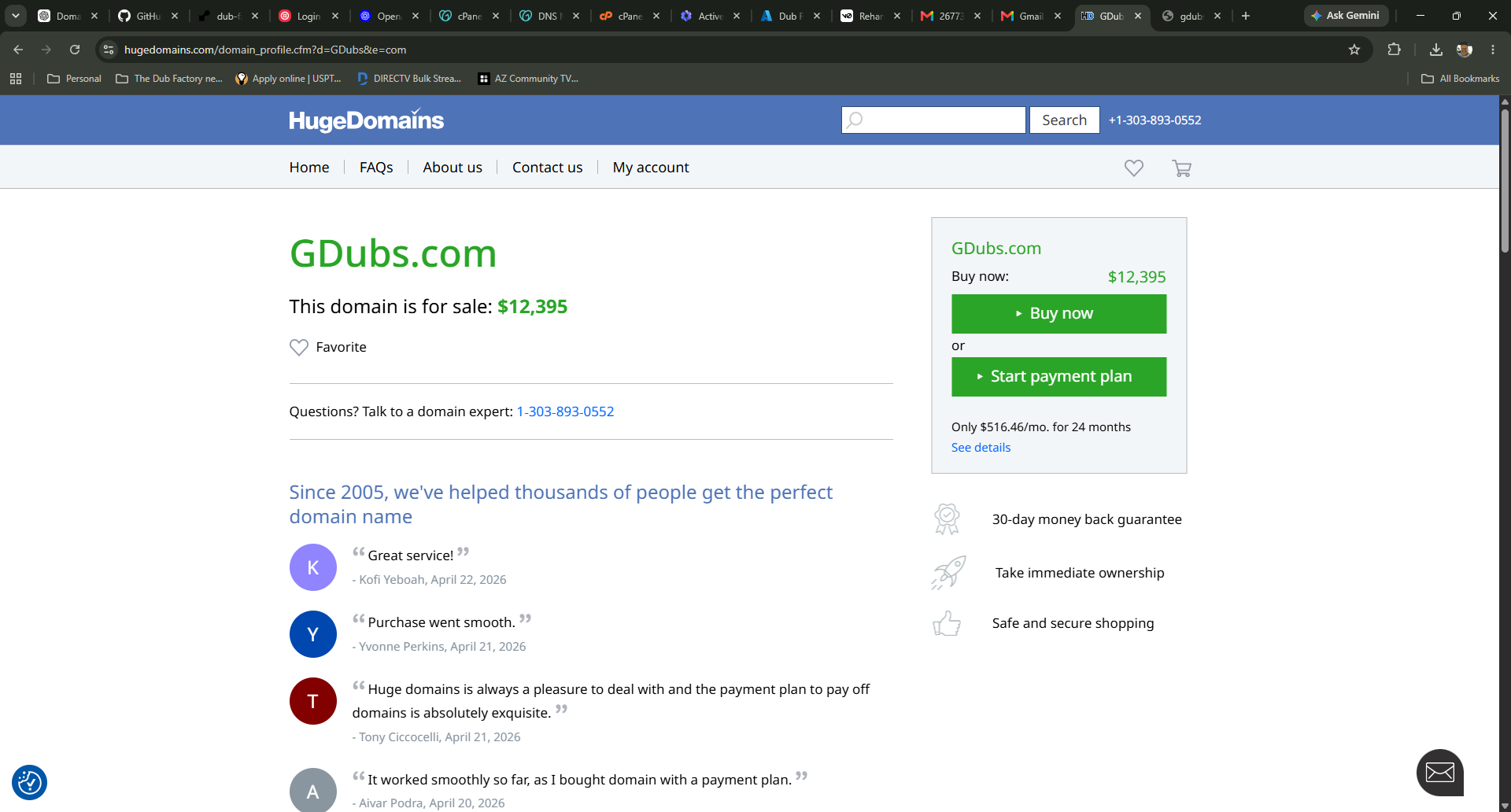Viewport: 1511px width, 812px height.
Task: Open See details for the payment plan
Action: pyautogui.click(x=981, y=448)
